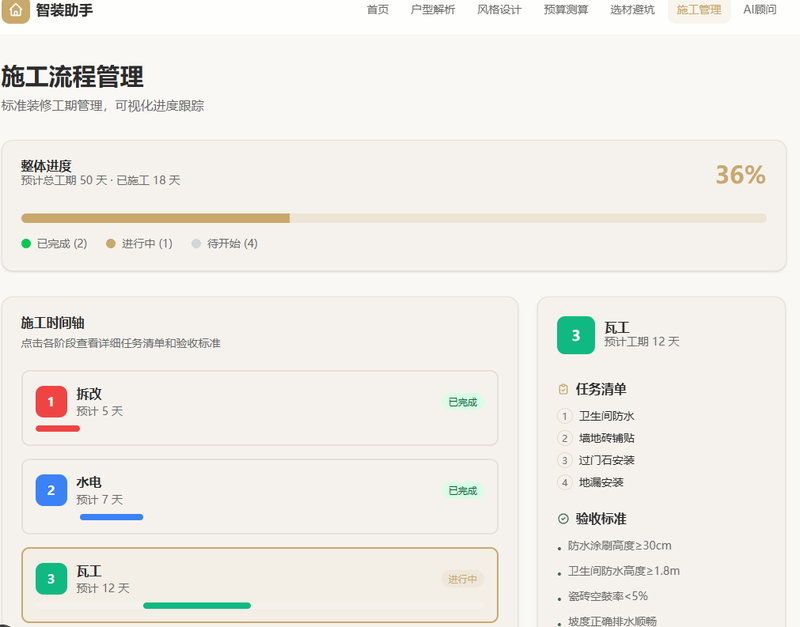The image size is (800, 627).
Task: Click the blue number 2 badge for 水电
Action: [51, 490]
